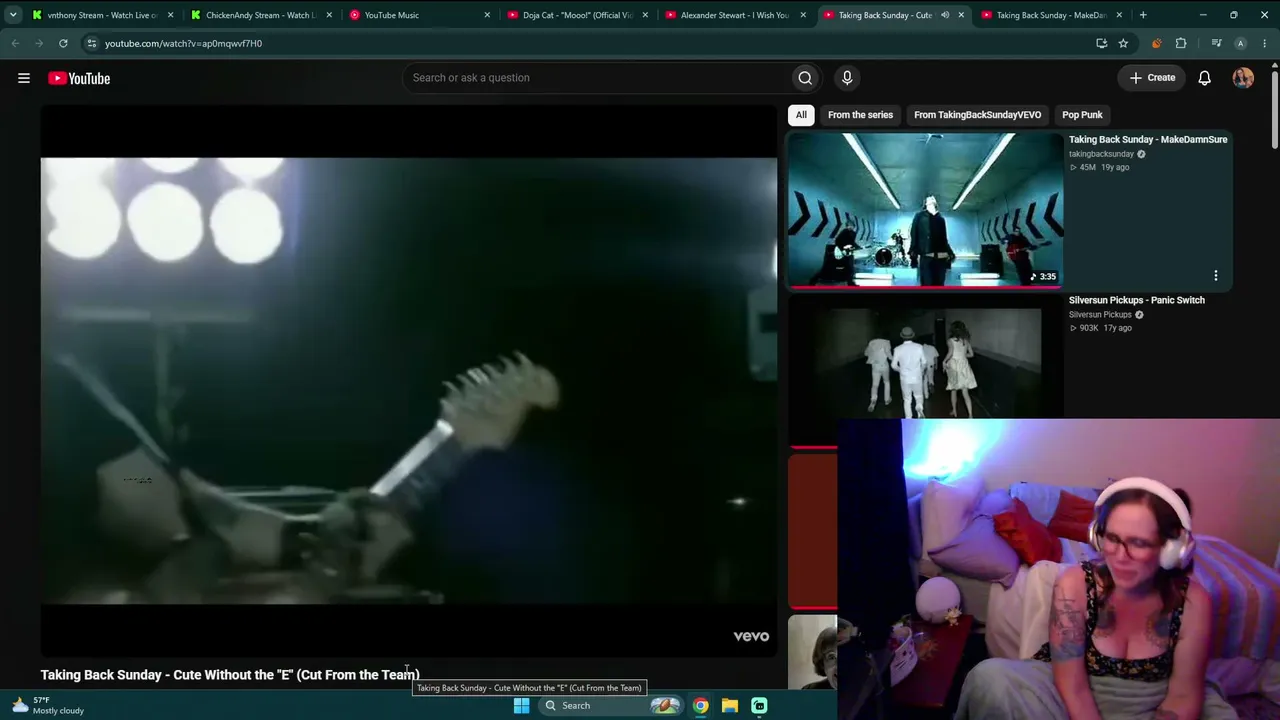Viewport: 1280px width, 720px height.
Task: Switch to the Doja Cat Mooo tab
Action: click(x=577, y=15)
